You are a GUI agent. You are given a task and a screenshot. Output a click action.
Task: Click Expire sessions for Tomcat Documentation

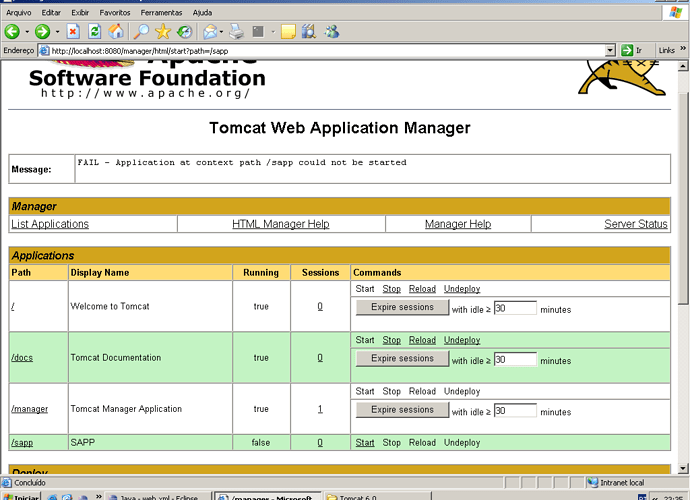pos(402,358)
